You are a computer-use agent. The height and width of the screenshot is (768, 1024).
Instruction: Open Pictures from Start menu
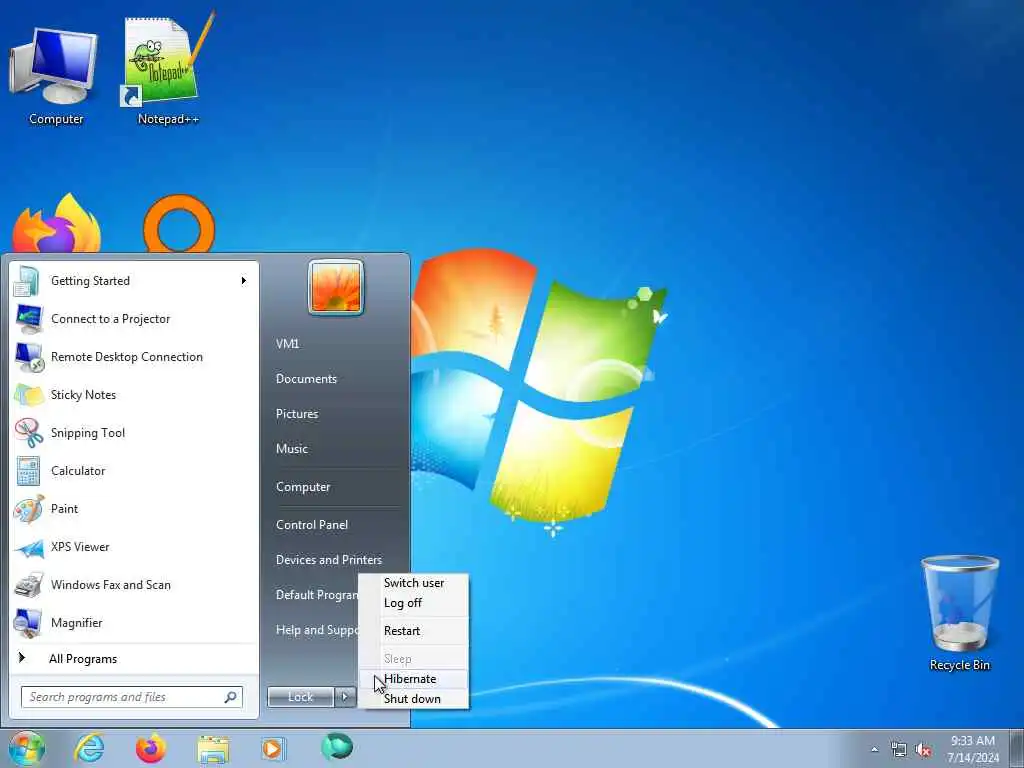tap(297, 414)
